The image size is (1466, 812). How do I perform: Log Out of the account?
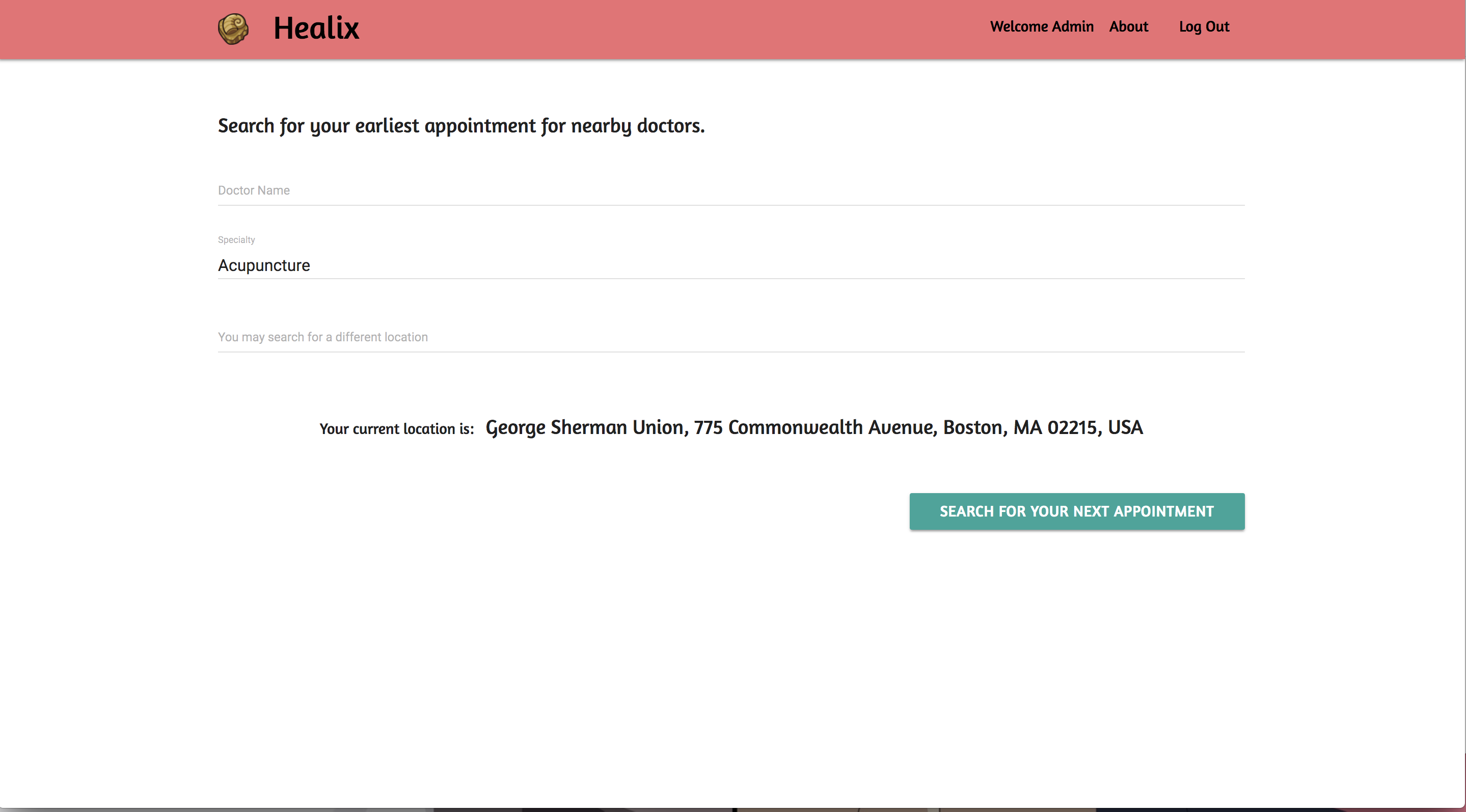[x=1204, y=27]
